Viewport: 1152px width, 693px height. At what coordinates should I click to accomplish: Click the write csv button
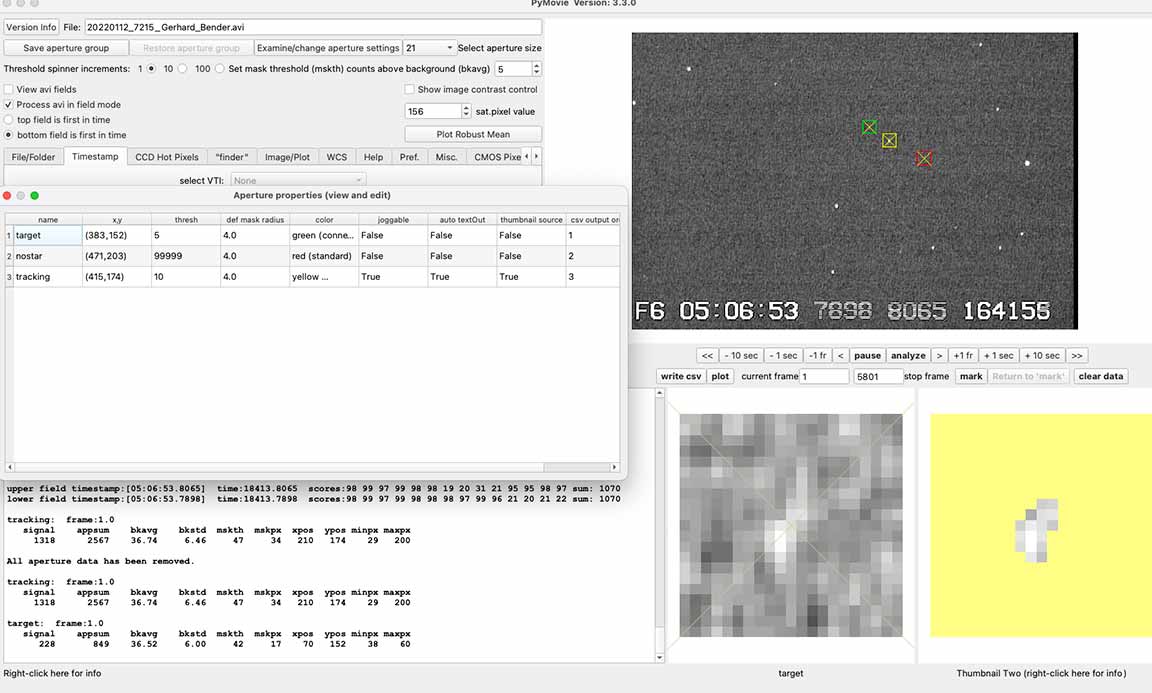(681, 376)
